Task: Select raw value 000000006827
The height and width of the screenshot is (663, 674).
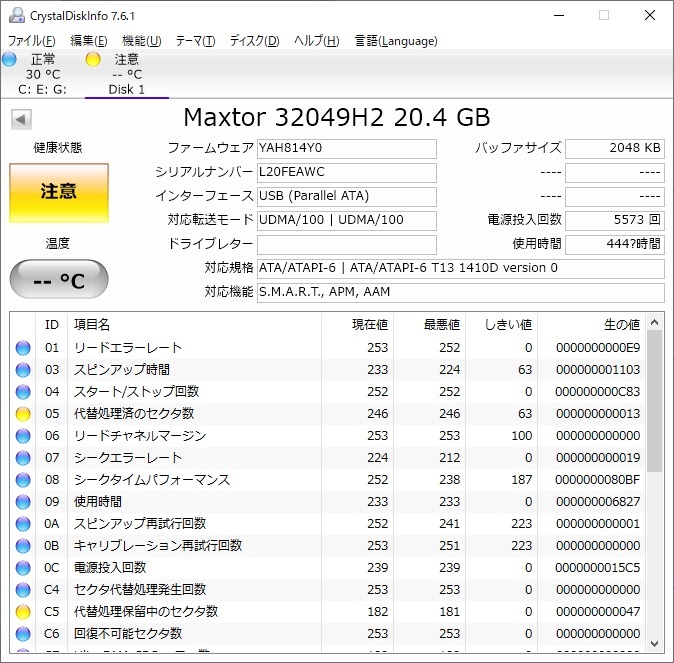Action: click(598, 502)
